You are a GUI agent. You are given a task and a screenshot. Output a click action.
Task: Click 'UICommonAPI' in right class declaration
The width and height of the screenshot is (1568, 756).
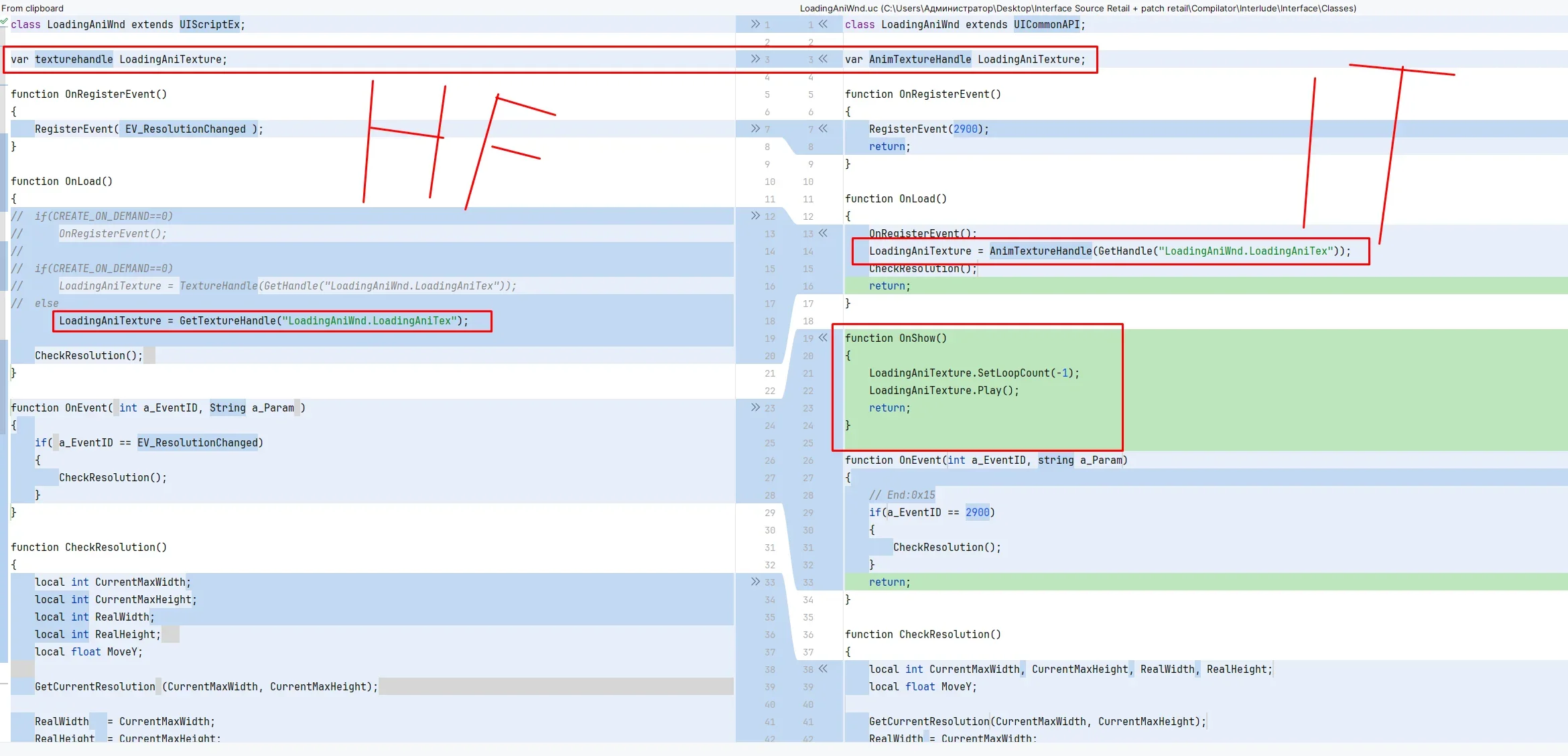pos(1047,24)
